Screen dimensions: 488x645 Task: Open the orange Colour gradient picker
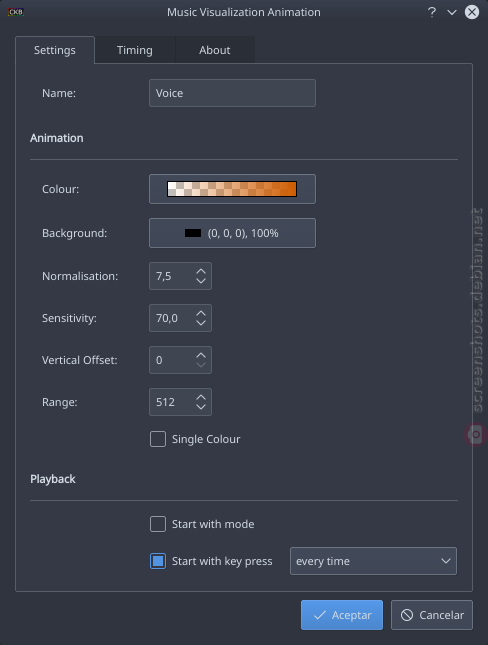tap(232, 189)
